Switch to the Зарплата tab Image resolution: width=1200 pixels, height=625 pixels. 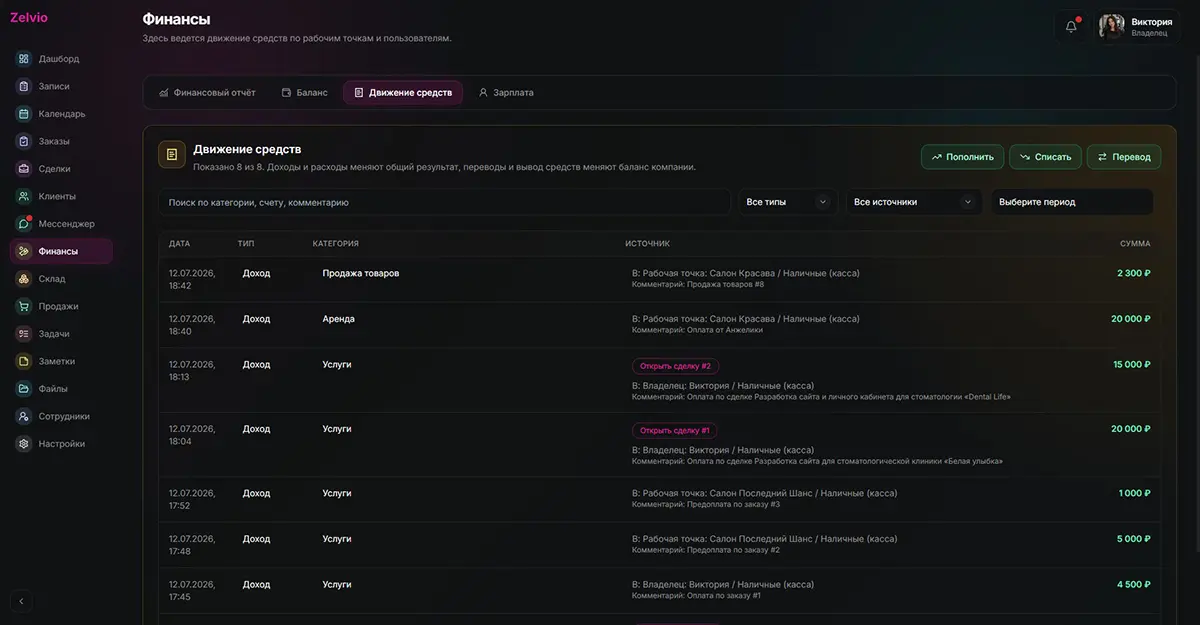[506, 93]
